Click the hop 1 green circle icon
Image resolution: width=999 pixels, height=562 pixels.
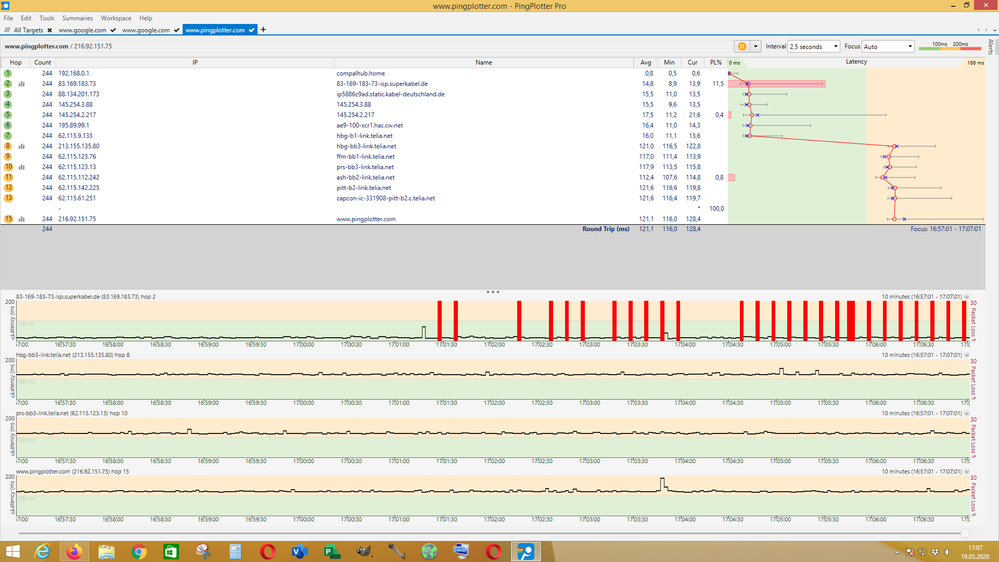pyautogui.click(x=8, y=73)
